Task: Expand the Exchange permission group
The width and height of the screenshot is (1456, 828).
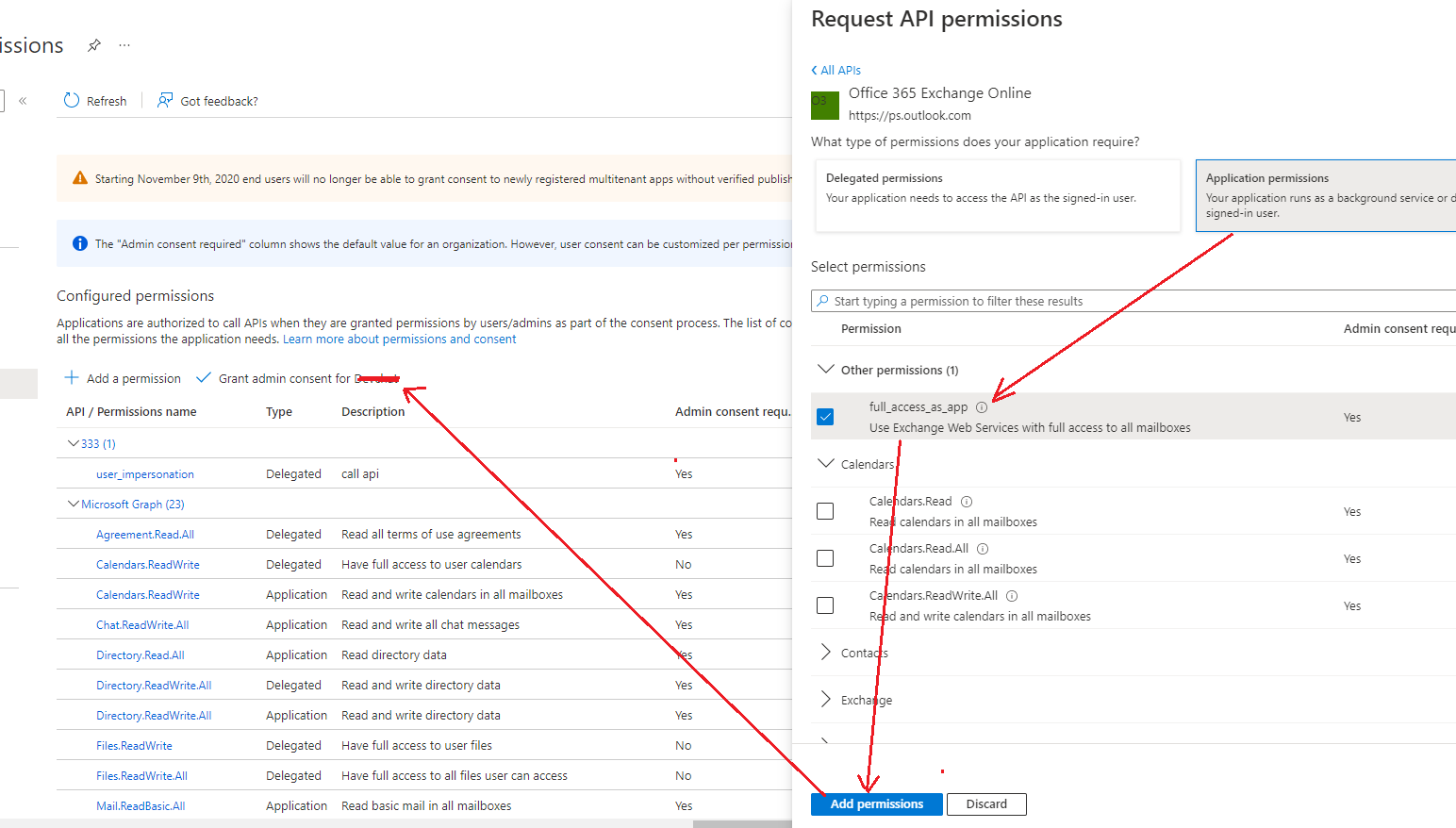Action: click(825, 700)
